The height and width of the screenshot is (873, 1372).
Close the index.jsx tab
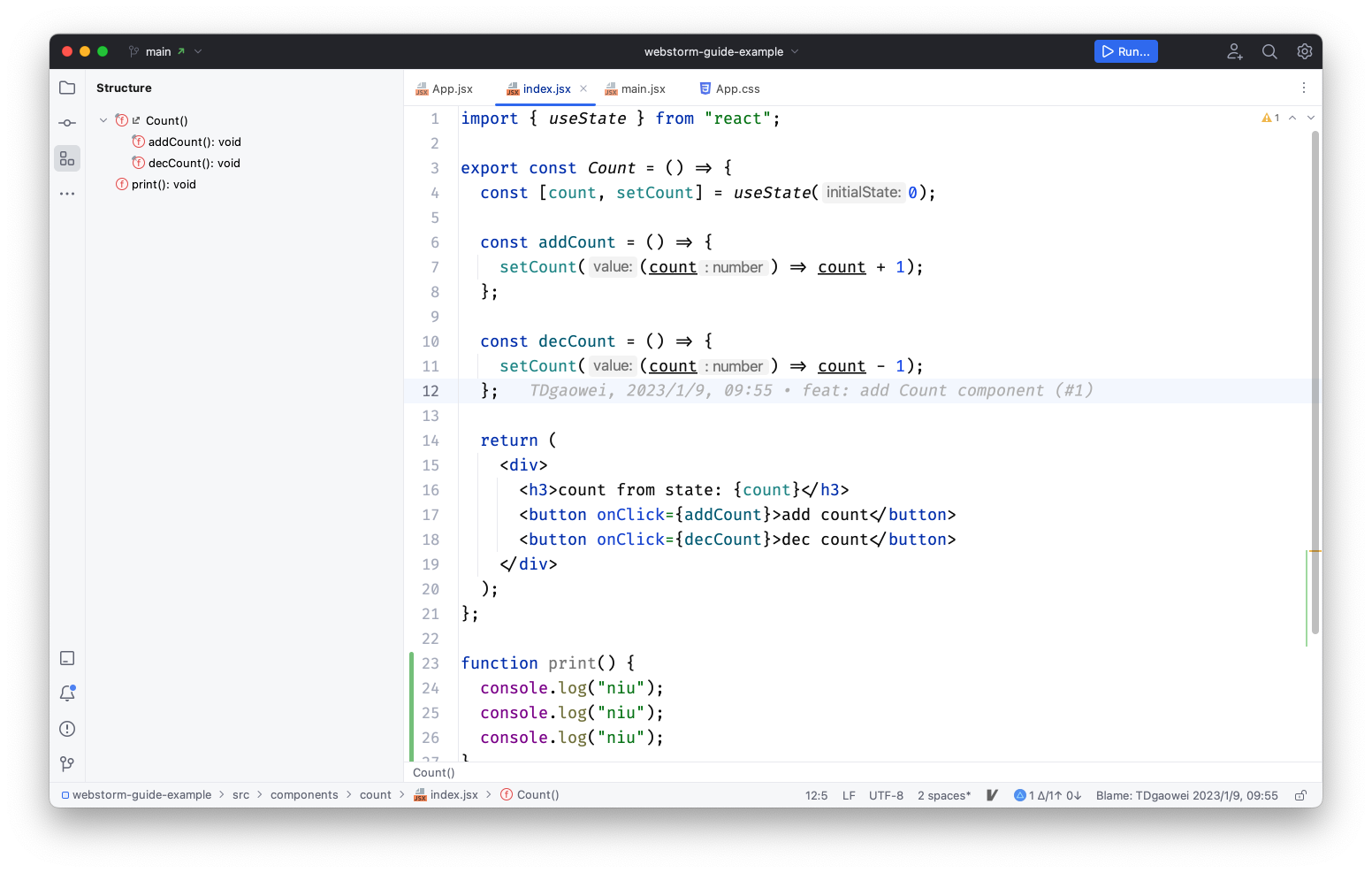pyautogui.click(x=583, y=88)
